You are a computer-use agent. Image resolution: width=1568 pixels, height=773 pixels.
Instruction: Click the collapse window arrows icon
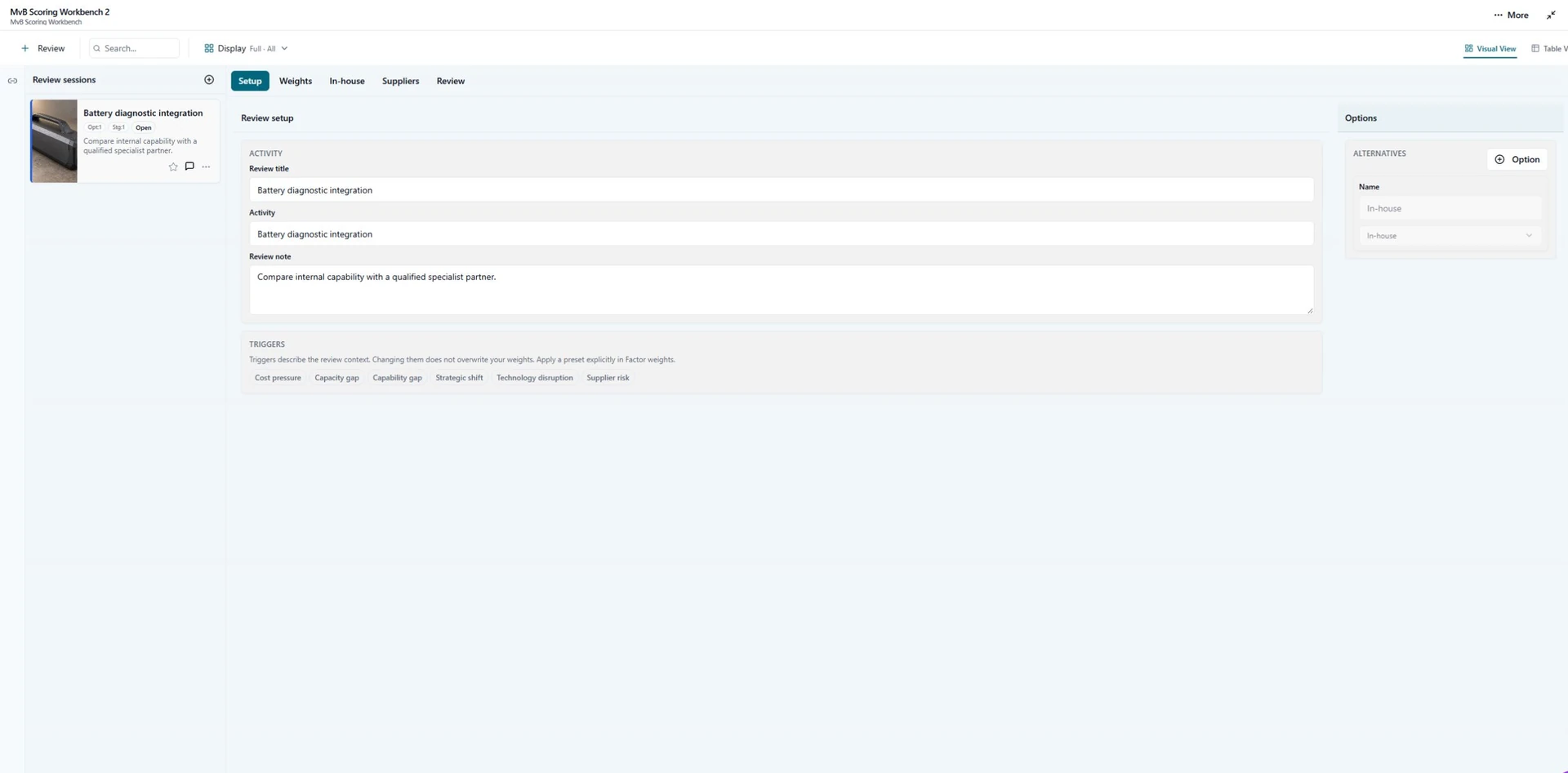[x=1551, y=15]
